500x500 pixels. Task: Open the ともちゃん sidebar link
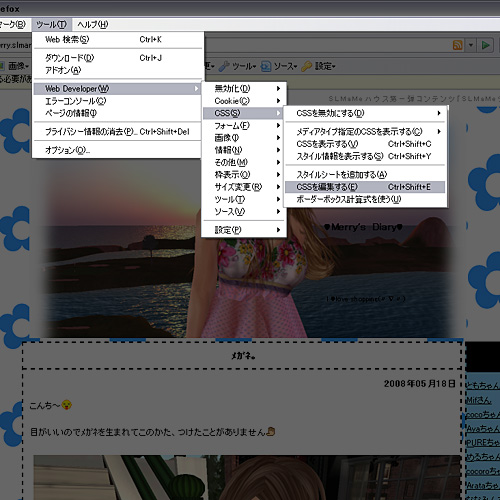[x=482, y=386]
